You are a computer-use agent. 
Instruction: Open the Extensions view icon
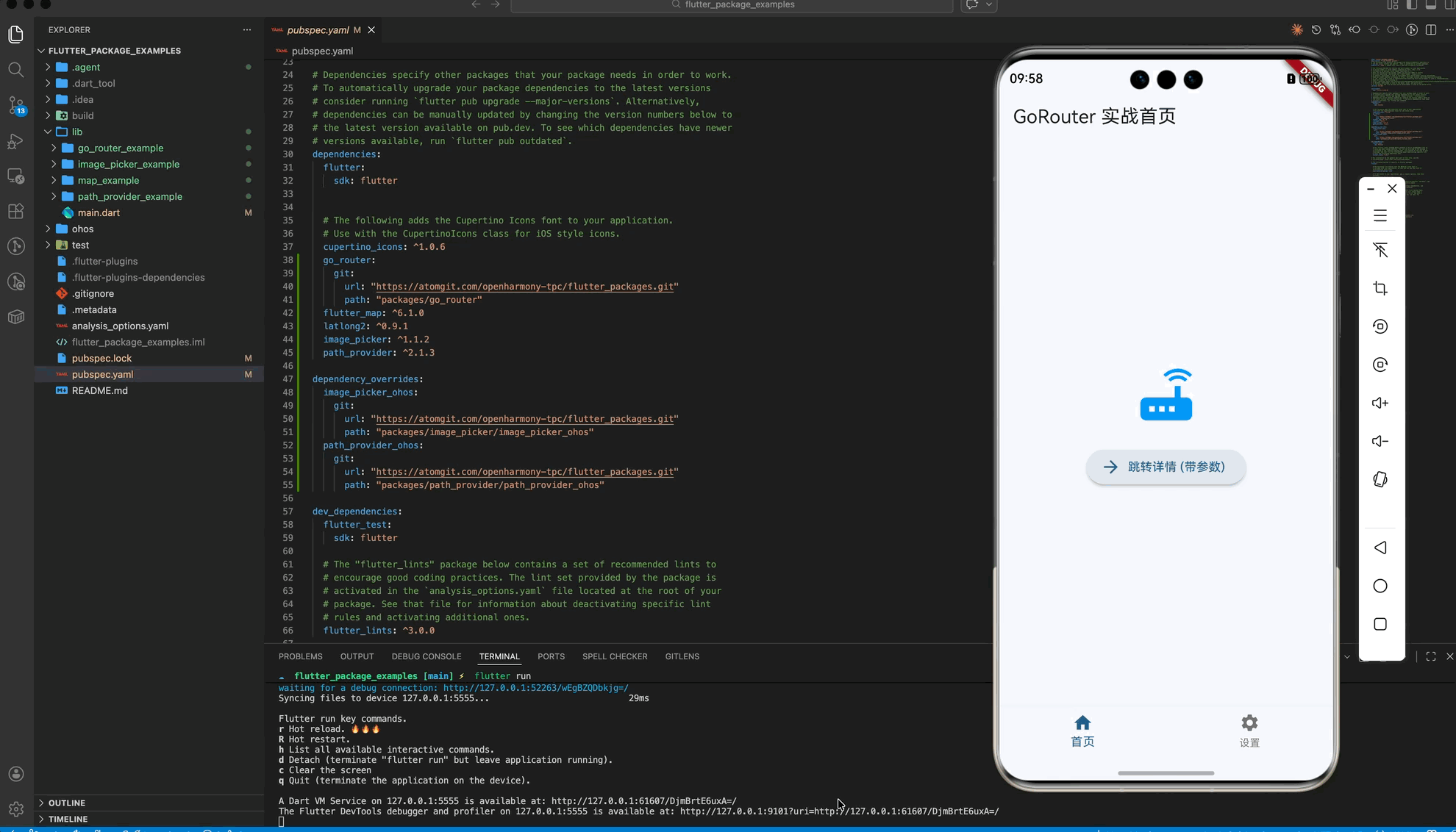(15, 212)
